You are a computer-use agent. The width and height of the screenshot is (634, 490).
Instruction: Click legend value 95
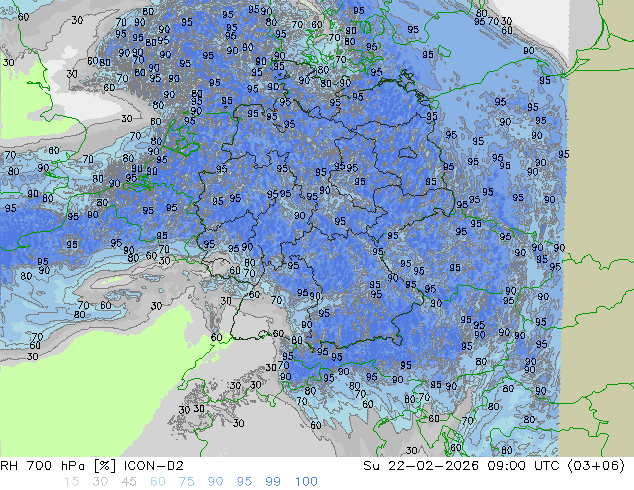[244, 482]
